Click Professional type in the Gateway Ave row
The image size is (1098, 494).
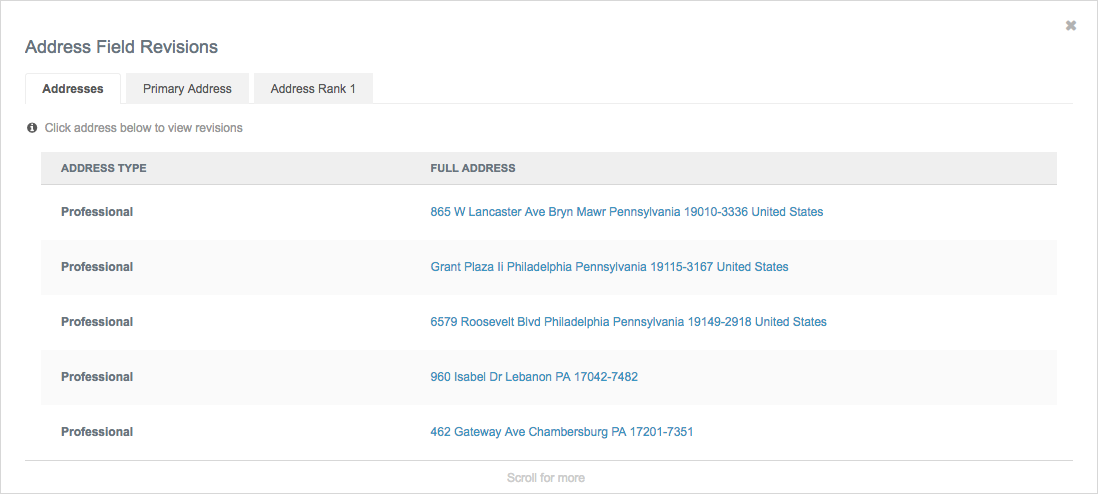click(97, 432)
